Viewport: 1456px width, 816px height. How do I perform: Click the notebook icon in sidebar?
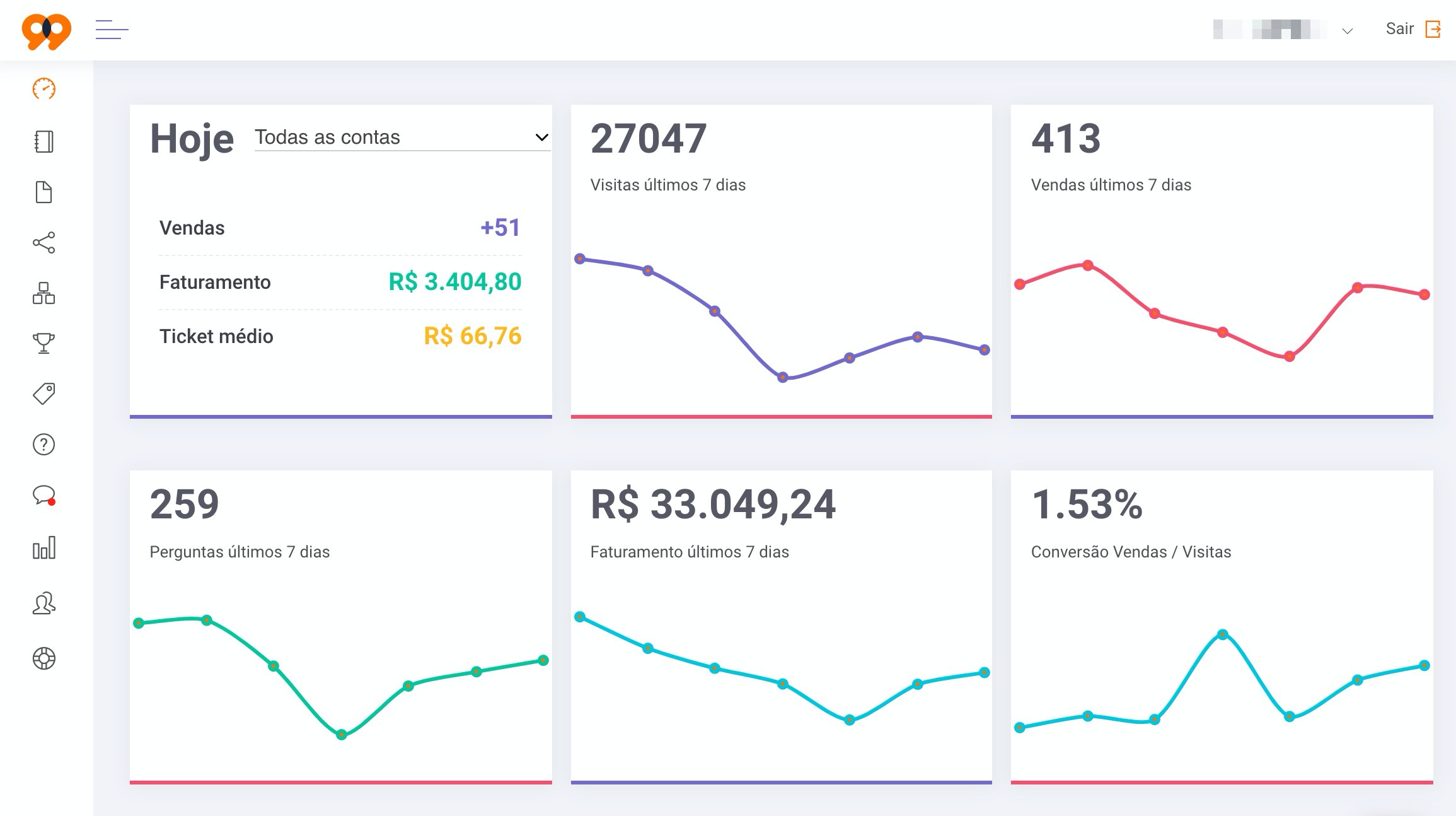tap(44, 141)
